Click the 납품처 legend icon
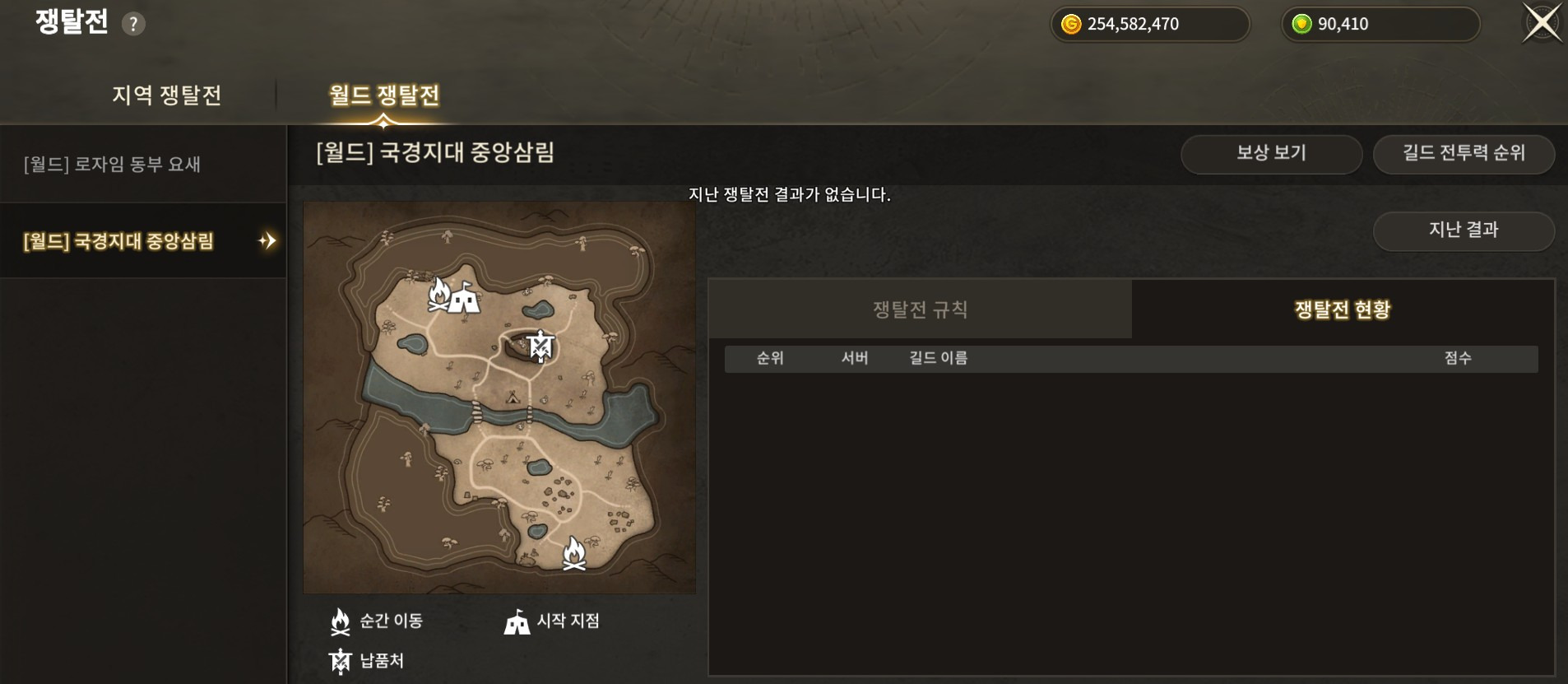Screen dimensions: 1568x684 [x=340, y=661]
